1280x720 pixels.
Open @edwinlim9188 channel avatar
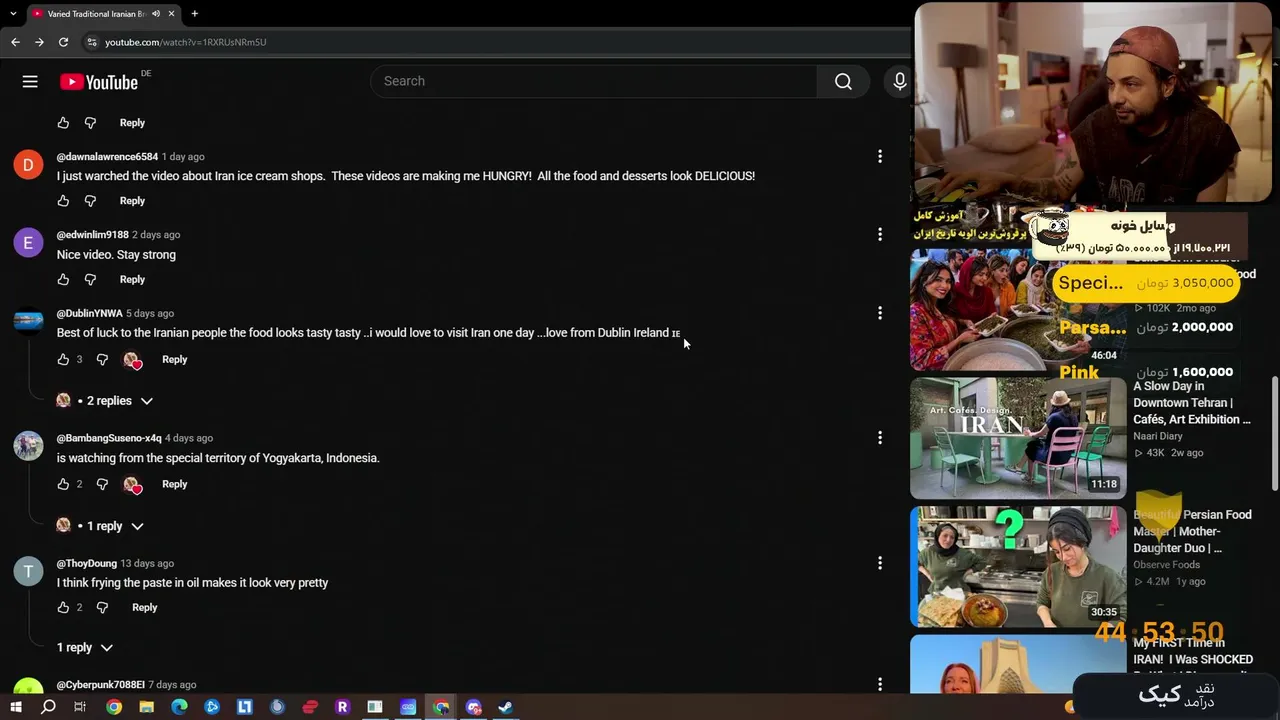tap(28, 243)
